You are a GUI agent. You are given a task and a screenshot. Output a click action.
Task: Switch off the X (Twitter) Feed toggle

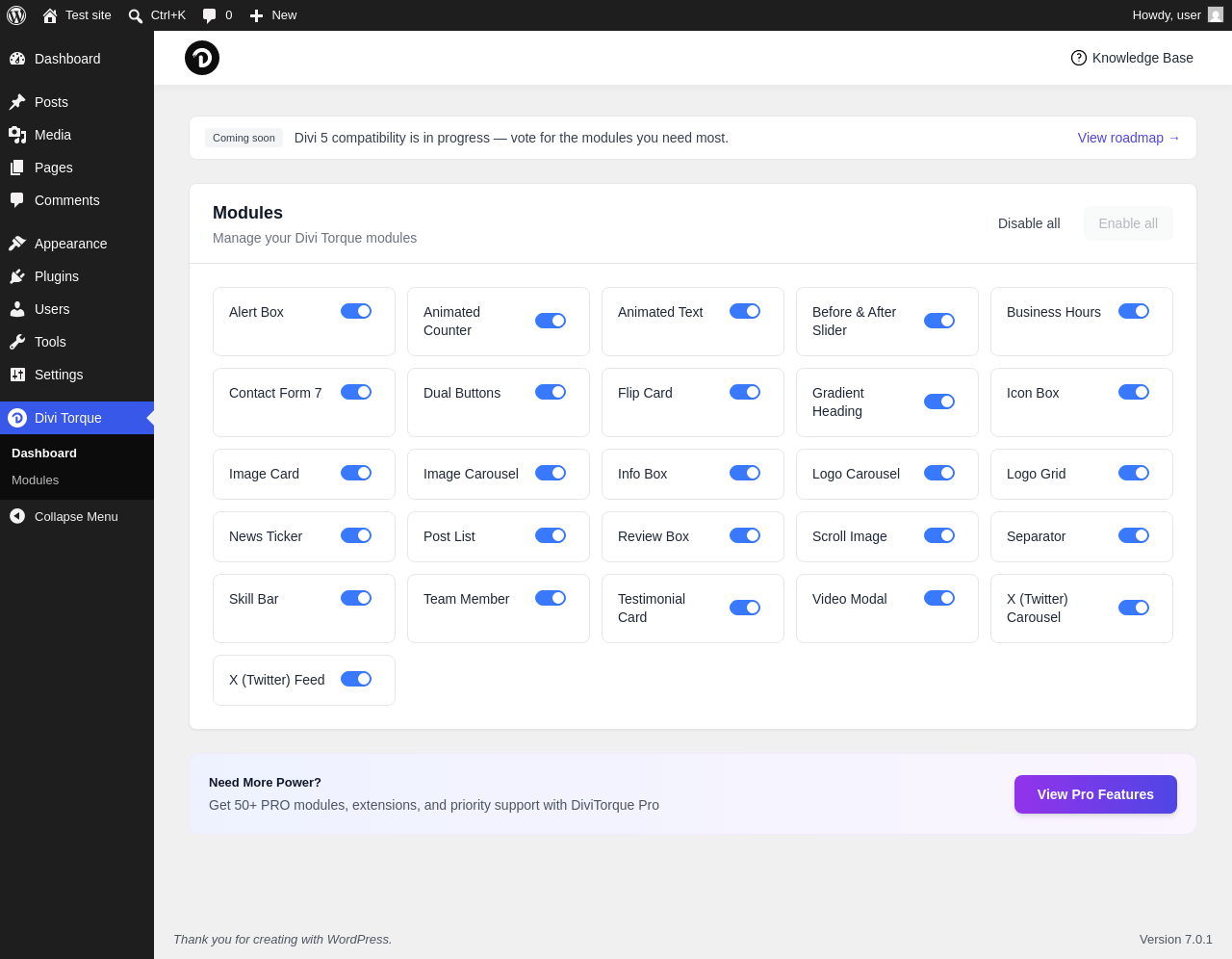356,679
